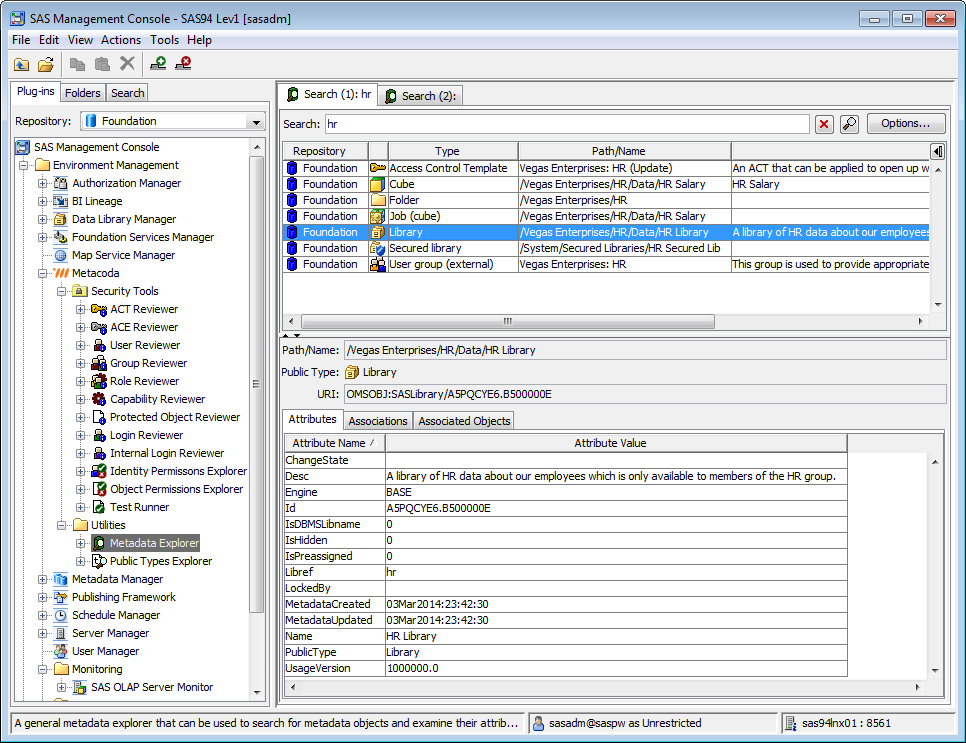Click the Group Reviewer icon
Screen dimensions: 966x743
tap(99, 363)
